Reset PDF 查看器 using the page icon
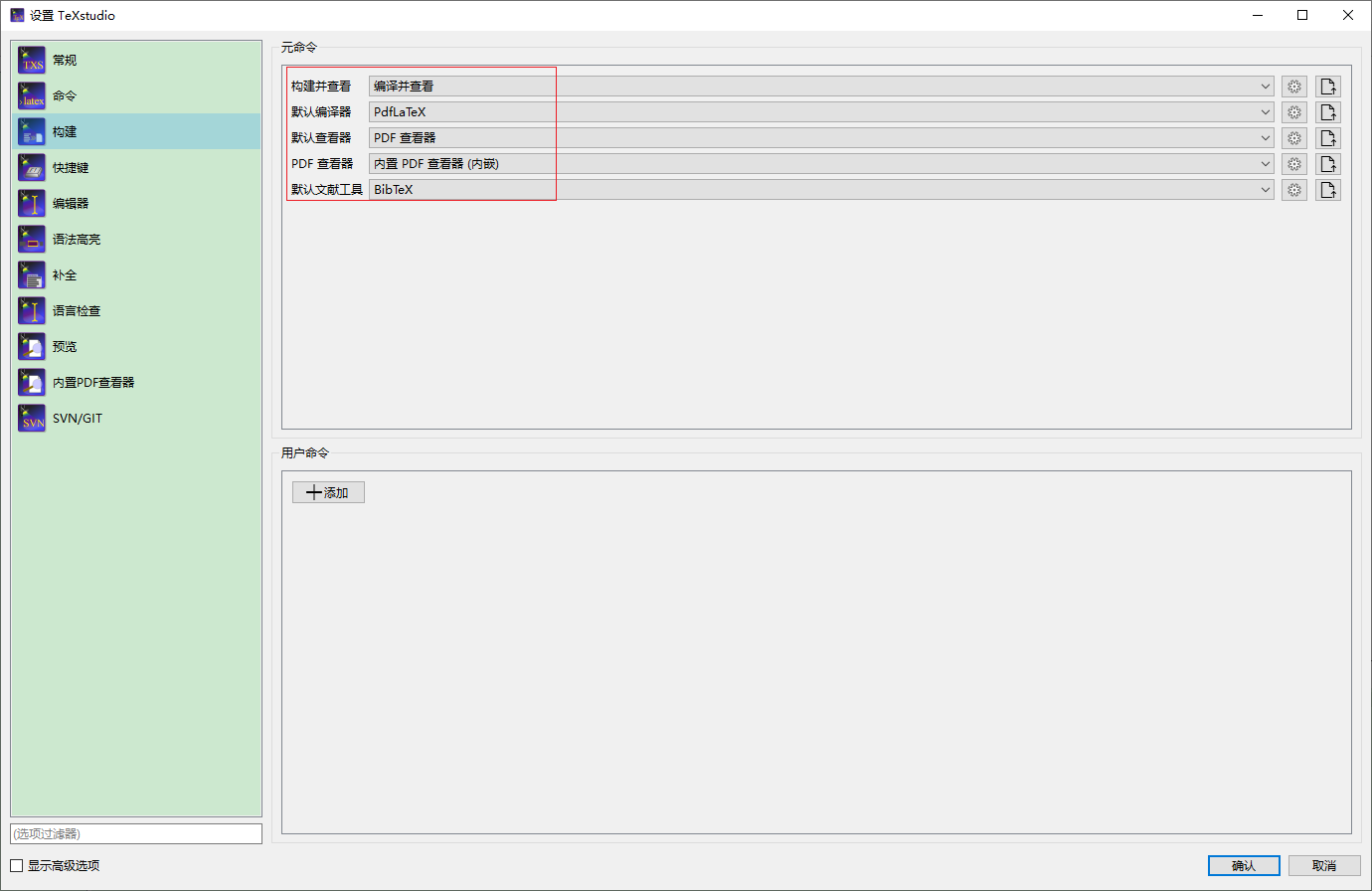The height and width of the screenshot is (891, 1372). click(x=1328, y=164)
